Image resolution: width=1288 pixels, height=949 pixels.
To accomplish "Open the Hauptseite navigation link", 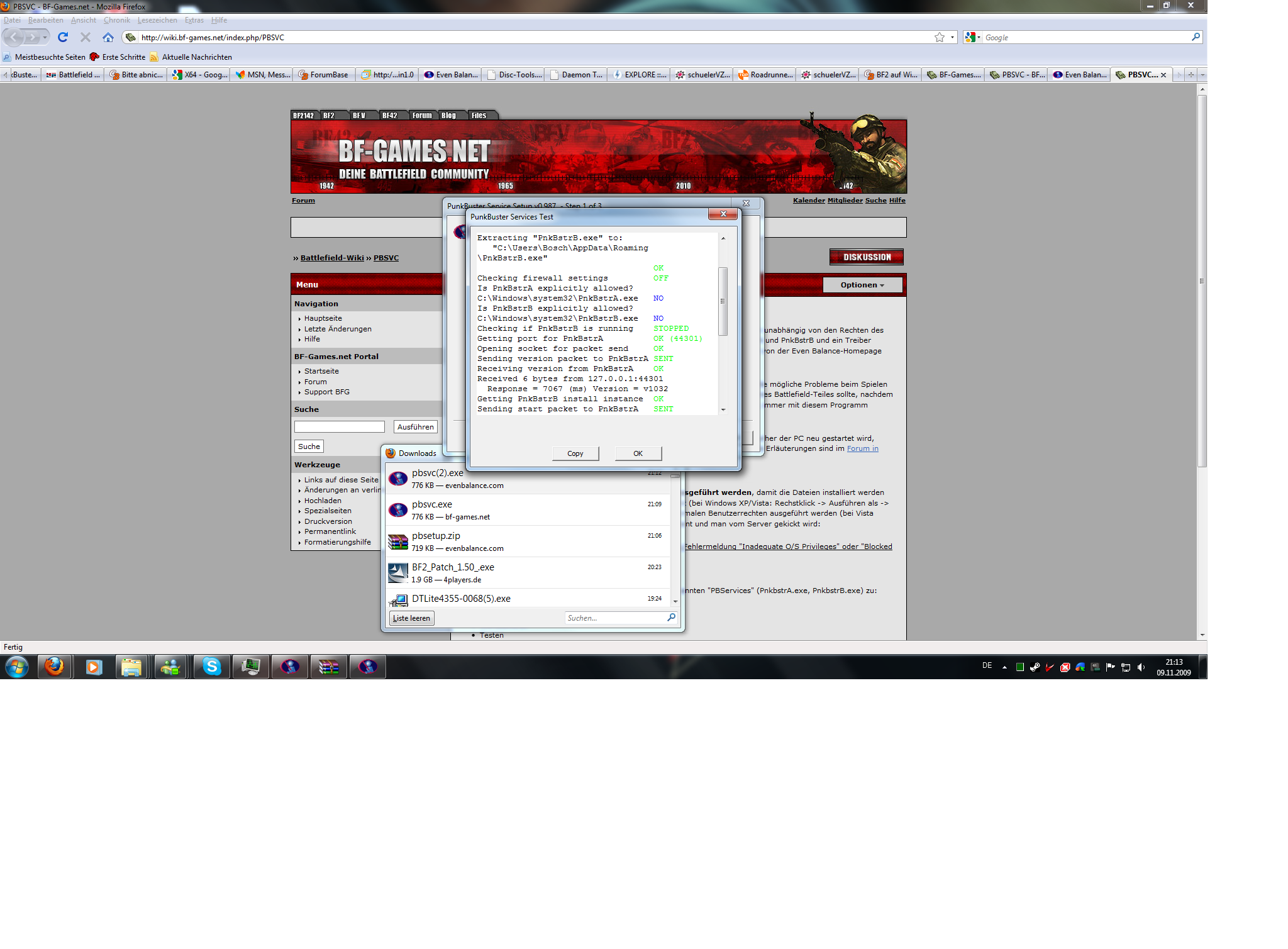I will tap(323, 318).
